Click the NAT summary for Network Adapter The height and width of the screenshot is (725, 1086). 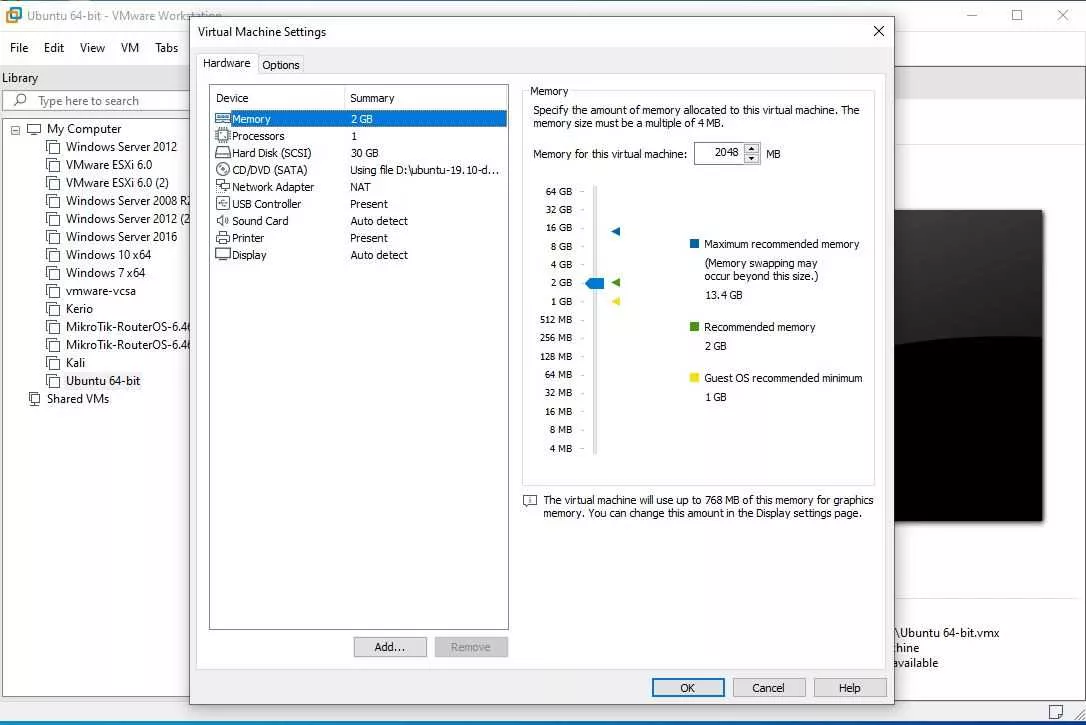[x=360, y=187]
